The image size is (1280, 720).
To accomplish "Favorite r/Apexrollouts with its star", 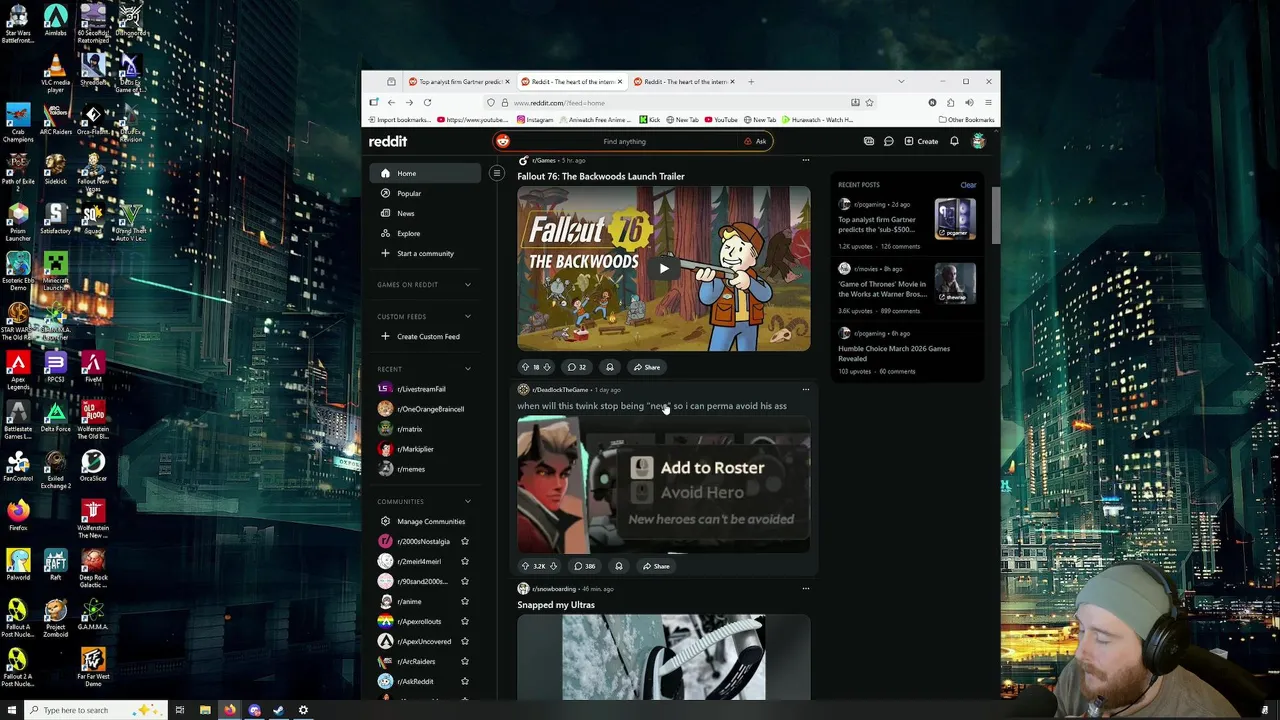I will 464,621.
